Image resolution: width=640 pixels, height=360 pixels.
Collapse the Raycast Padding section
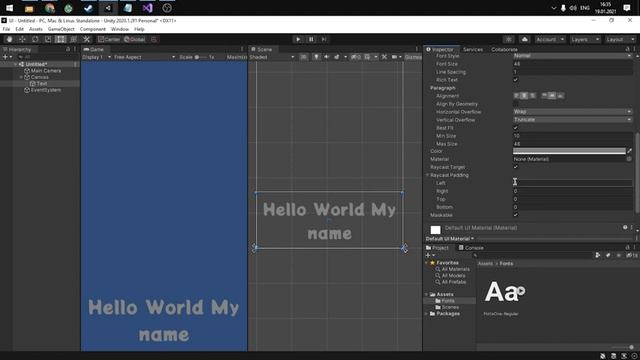428,175
